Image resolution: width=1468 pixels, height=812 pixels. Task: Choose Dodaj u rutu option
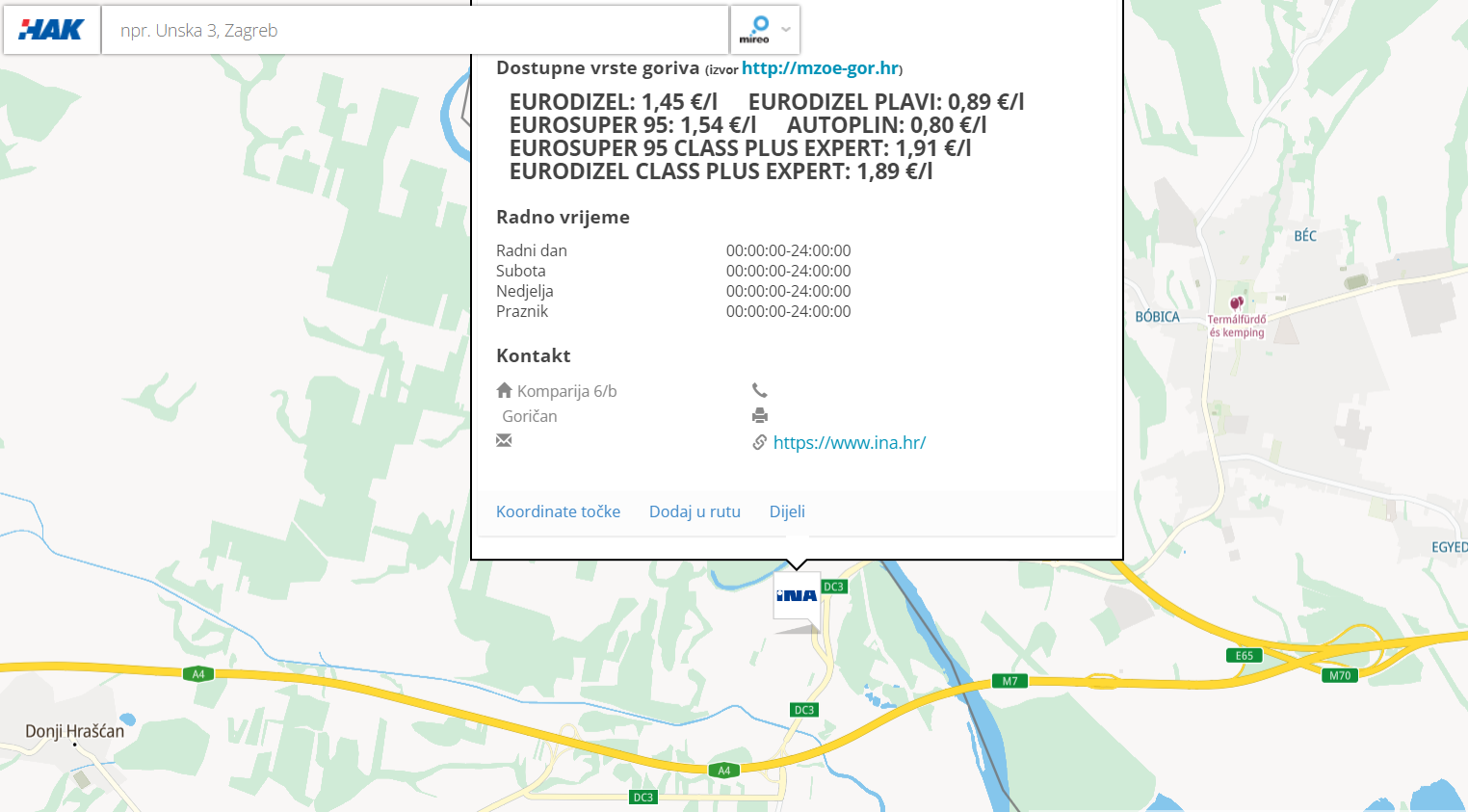click(695, 511)
